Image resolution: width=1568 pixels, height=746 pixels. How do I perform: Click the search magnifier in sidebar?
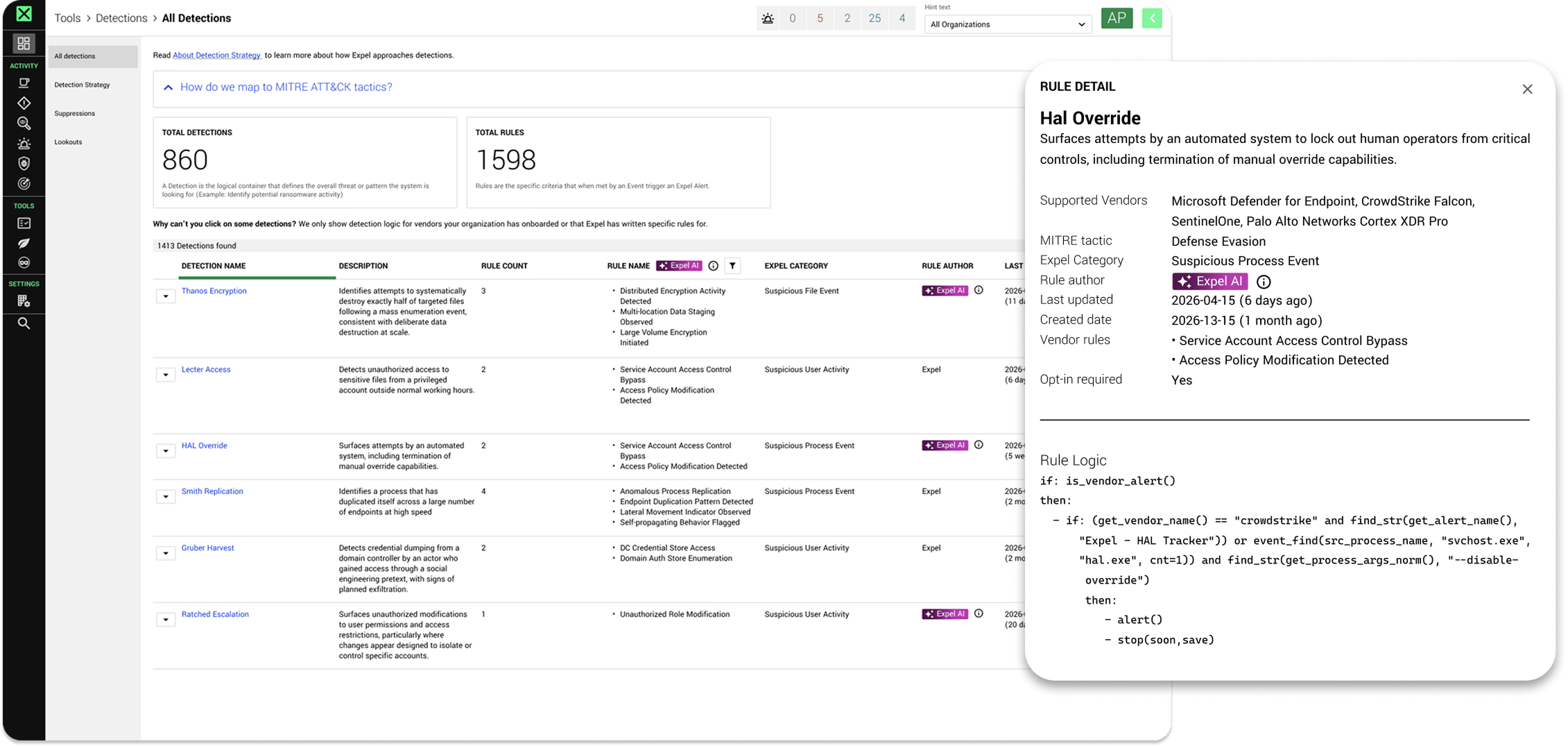(24, 323)
